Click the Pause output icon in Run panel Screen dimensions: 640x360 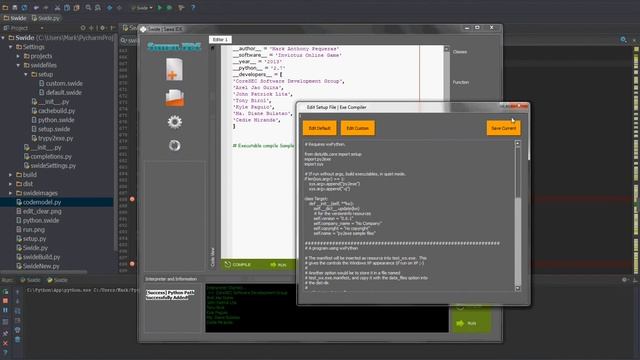click(5, 310)
